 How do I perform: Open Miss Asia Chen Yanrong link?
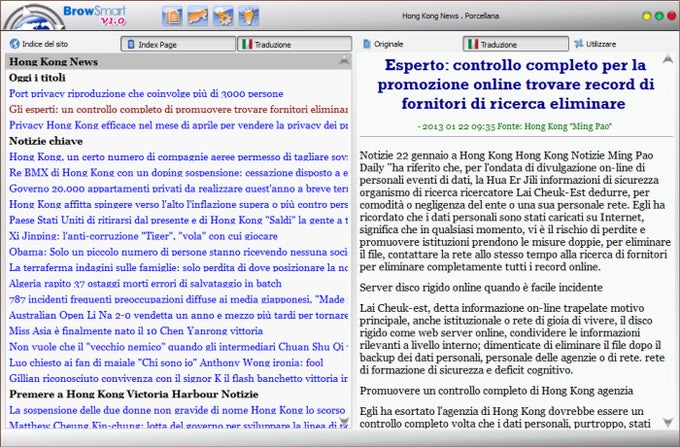click(136, 331)
